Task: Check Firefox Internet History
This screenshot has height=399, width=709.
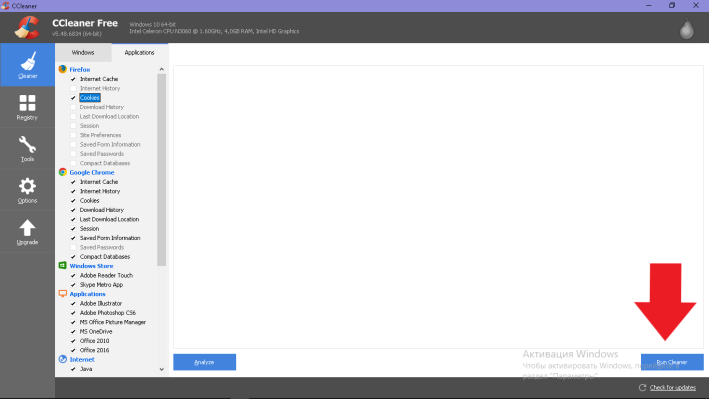Action: point(73,88)
